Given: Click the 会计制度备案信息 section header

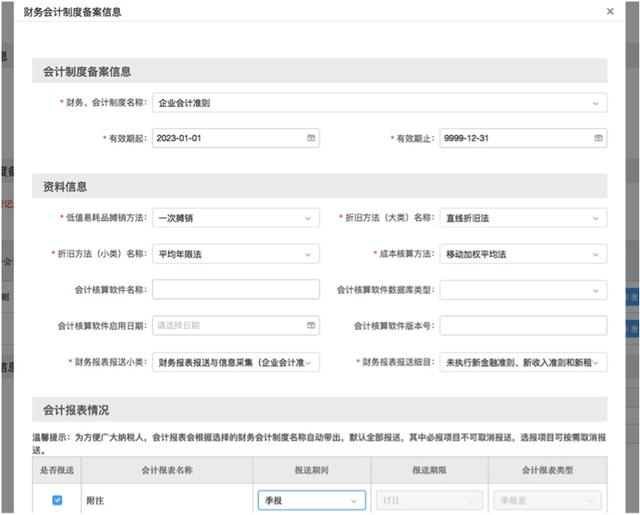Looking at the screenshot, I should (x=320, y=71).
